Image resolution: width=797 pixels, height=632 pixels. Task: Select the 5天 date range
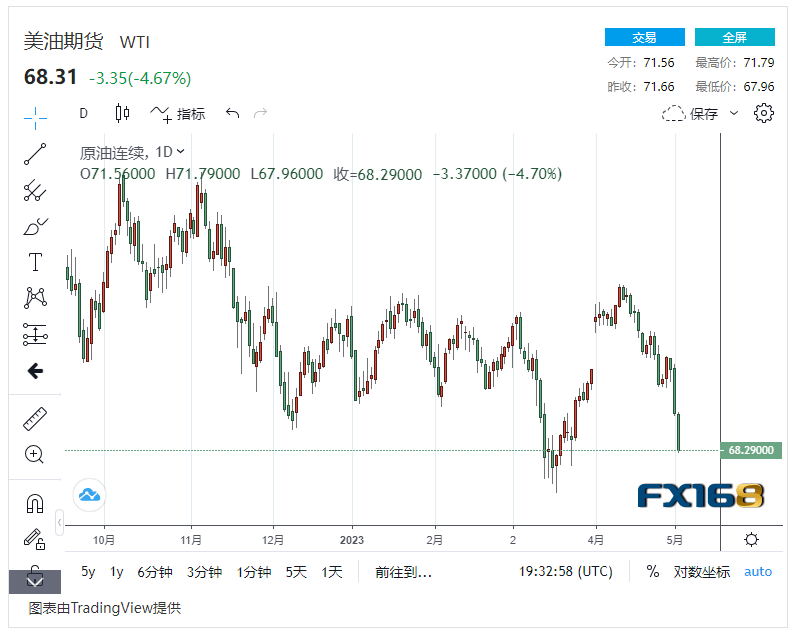[x=296, y=572]
